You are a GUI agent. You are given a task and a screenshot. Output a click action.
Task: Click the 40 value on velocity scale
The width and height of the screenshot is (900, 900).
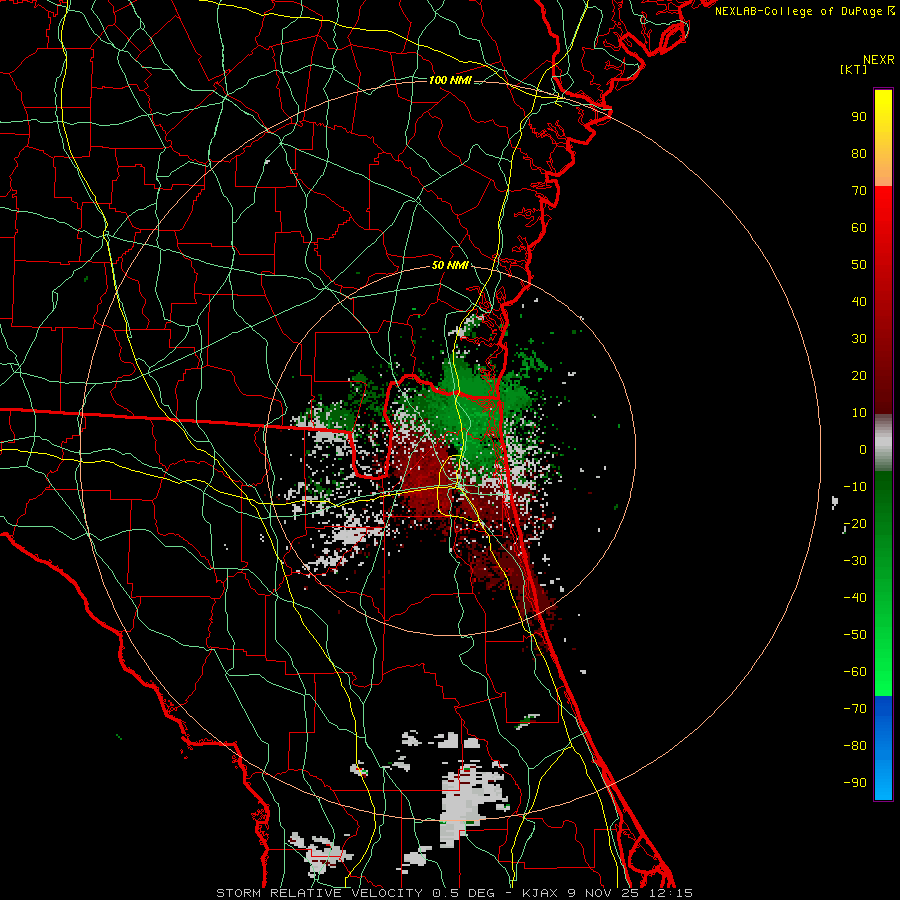(x=859, y=302)
